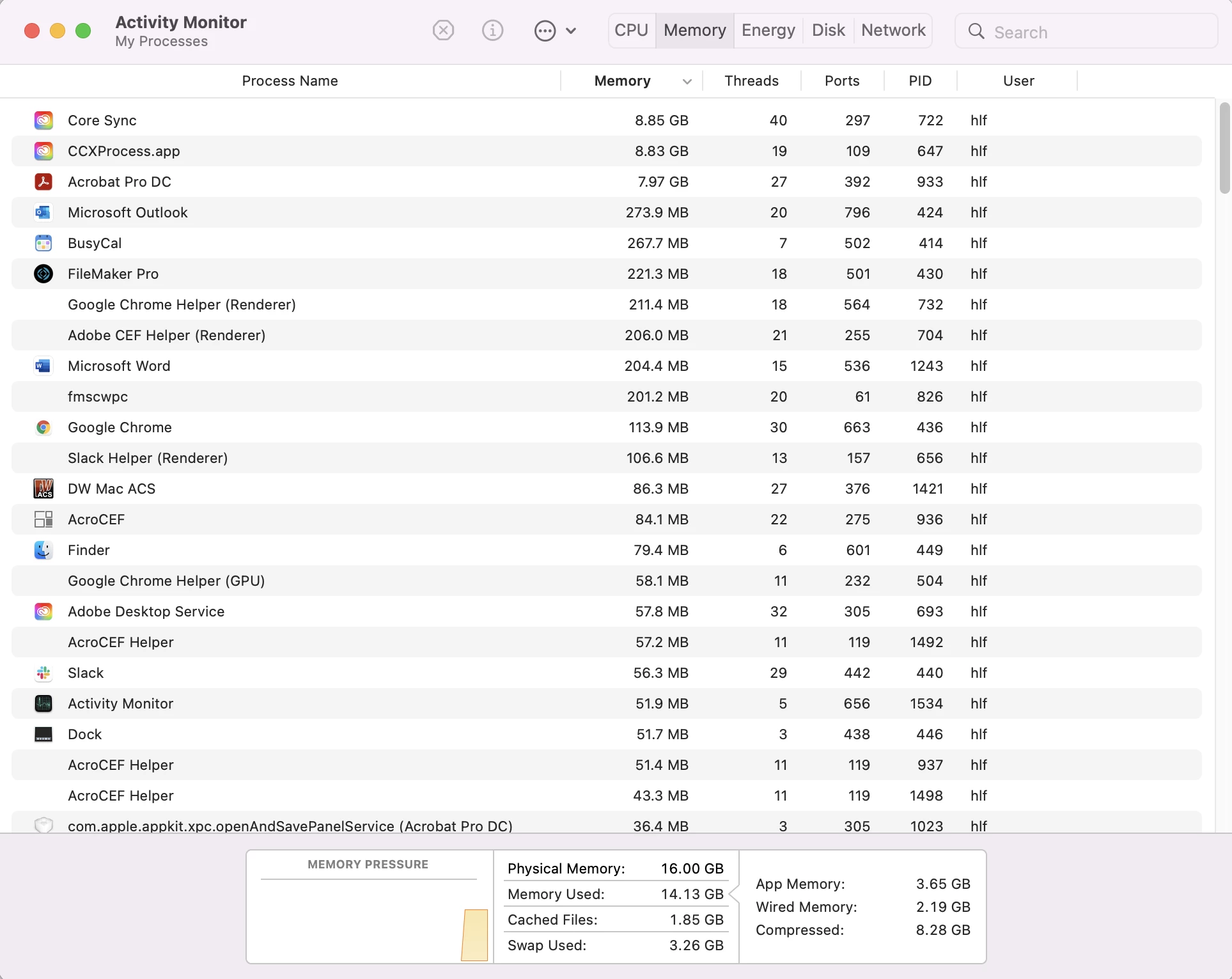Screen dimensions: 1232x979
Task: Click the DW Mac ACS icon
Action: [43, 489]
